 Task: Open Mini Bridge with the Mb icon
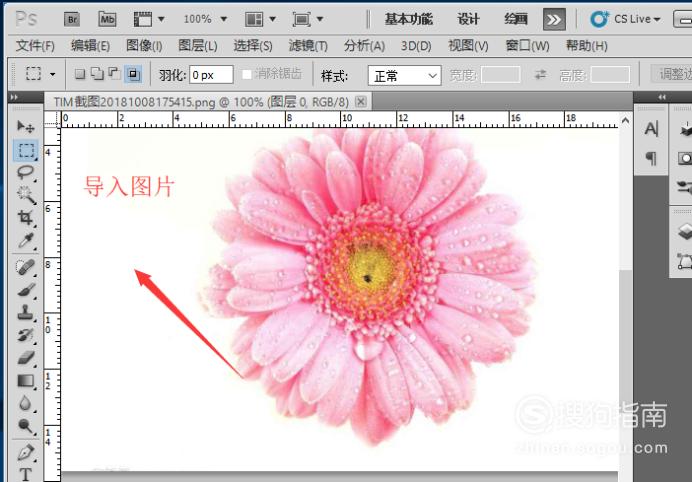[107, 19]
